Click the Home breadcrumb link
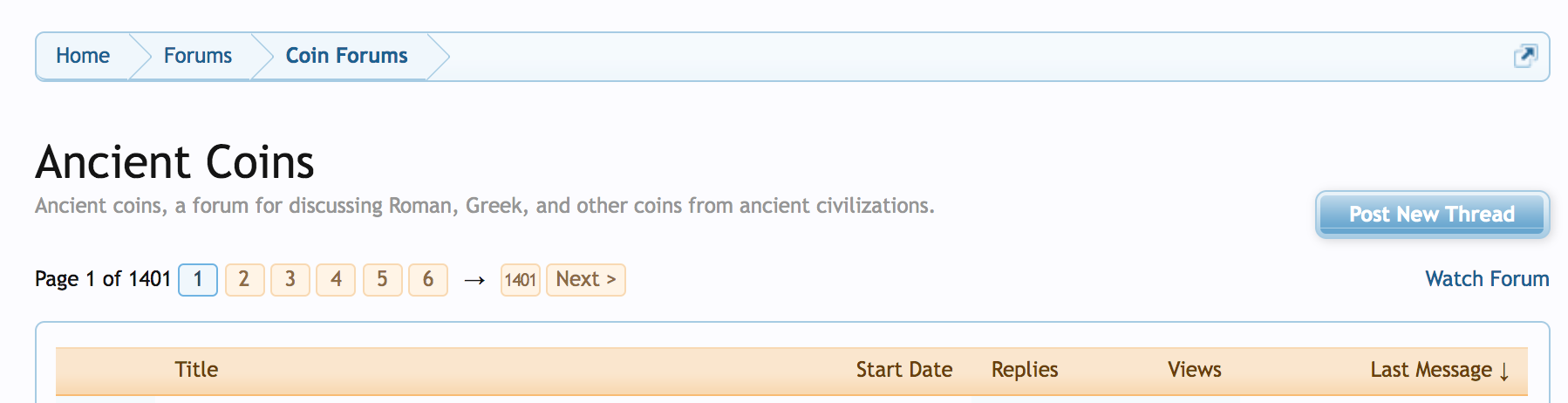This screenshot has width=1568, height=403. pyautogui.click(x=83, y=56)
